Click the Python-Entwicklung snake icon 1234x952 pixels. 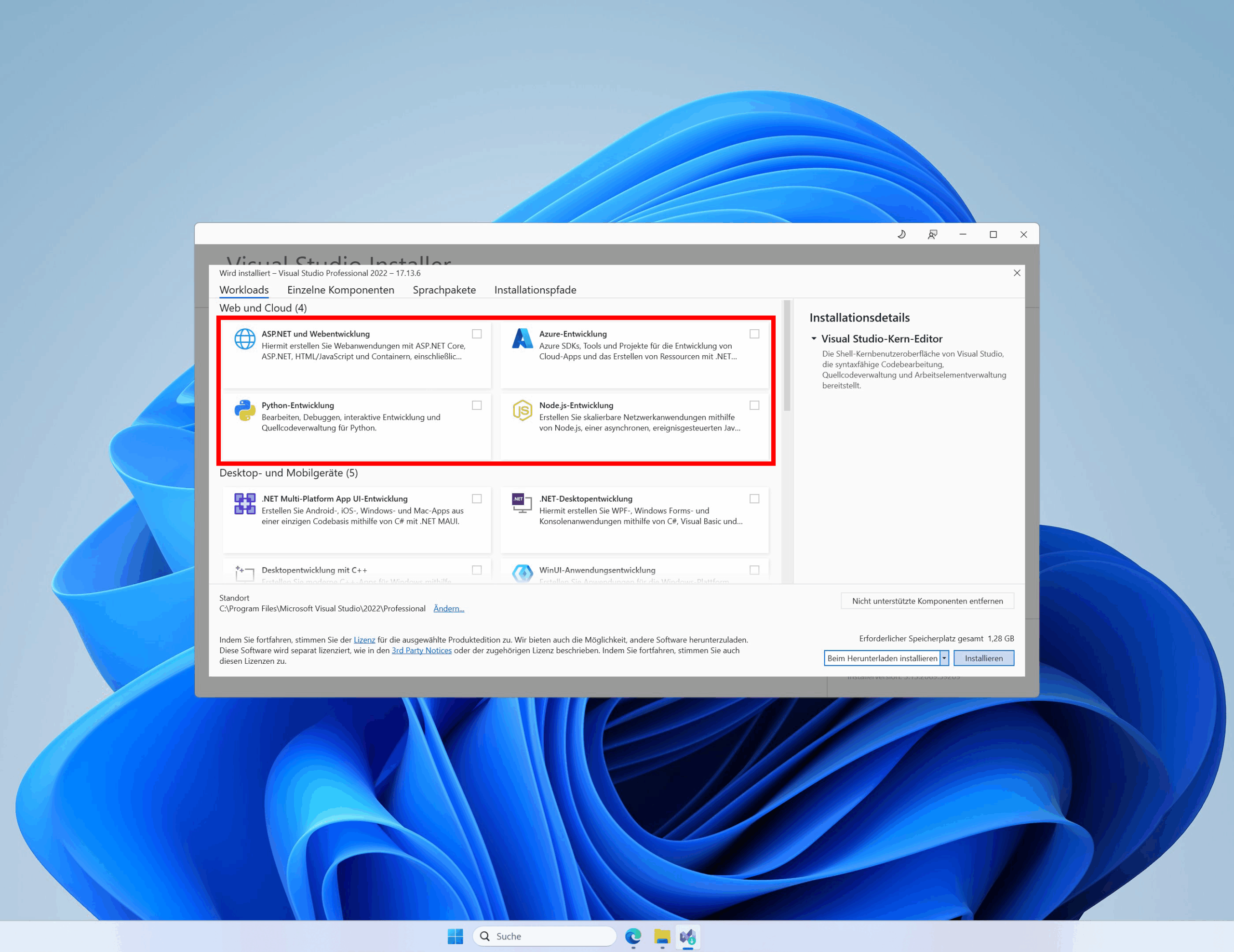click(245, 410)
